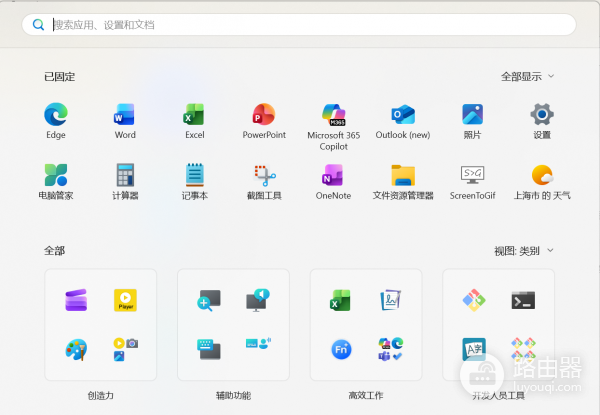
Task: Open the 视图: 类别 view dropdown
Action: [x=523, y=251]
